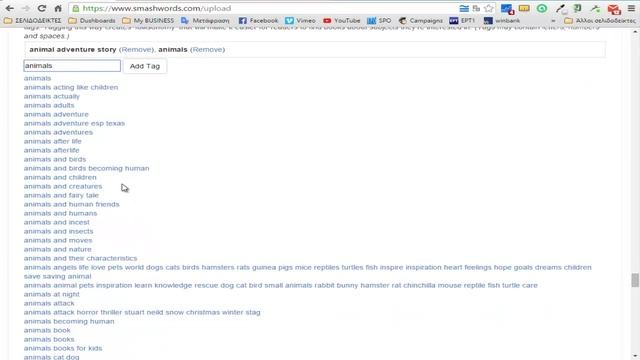Choose 'animals and their characteristics' suggestion
The width and height of the screenshot is (640, 360).
(x=80, y=258)
